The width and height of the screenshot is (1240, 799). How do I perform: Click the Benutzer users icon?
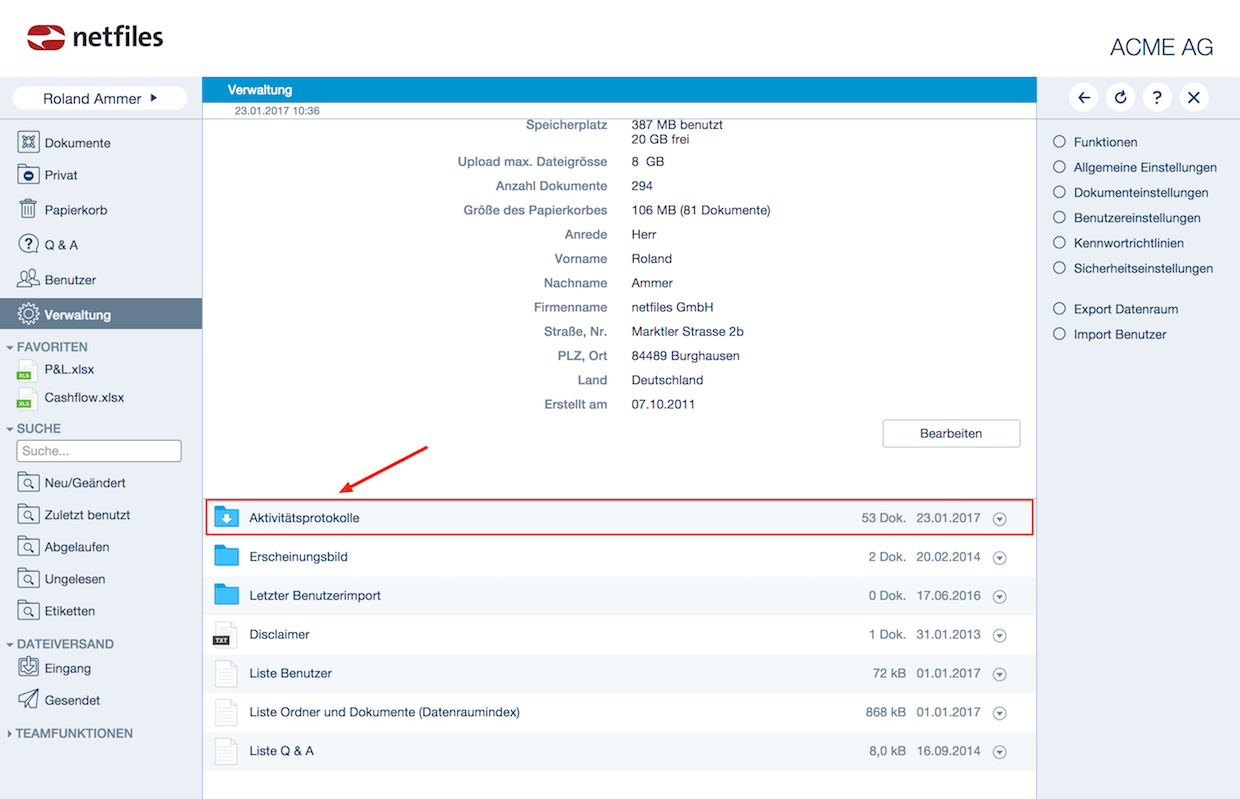coord(28,279)
